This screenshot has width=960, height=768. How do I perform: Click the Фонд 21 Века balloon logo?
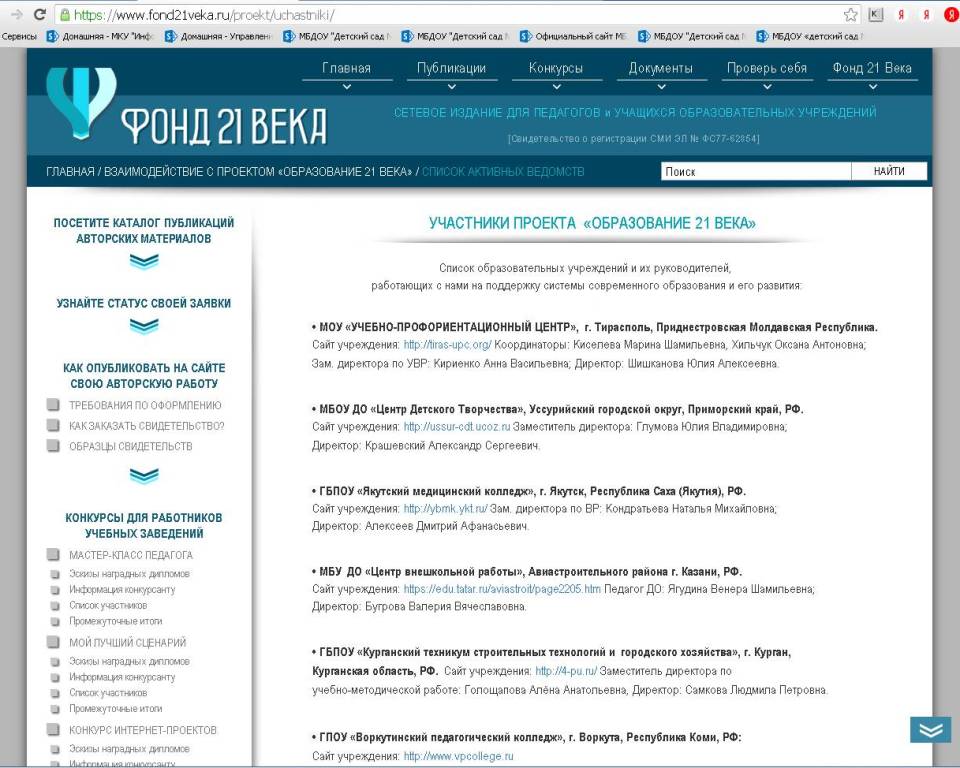pos(81,102)
